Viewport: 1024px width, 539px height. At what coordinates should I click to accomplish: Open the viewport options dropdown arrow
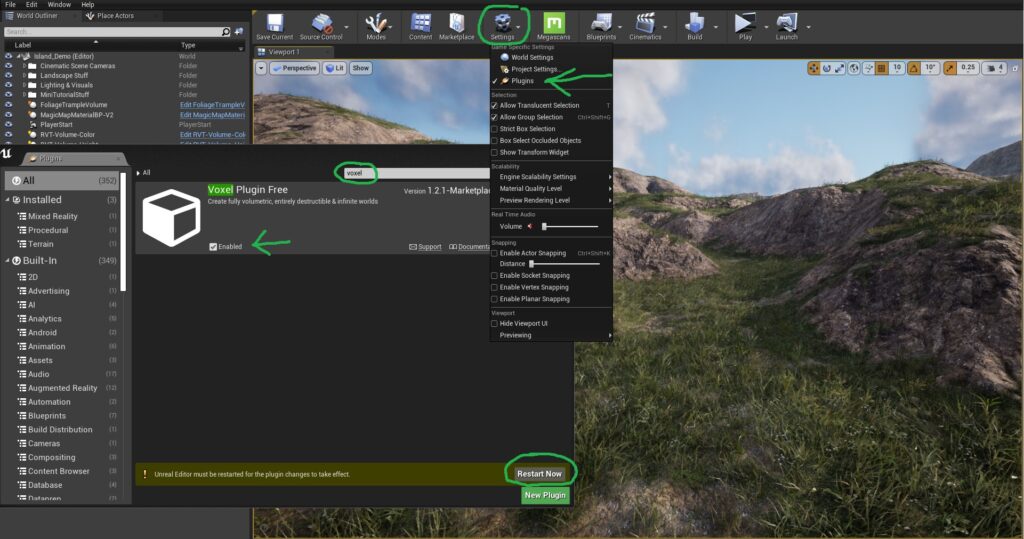tap(261, 68)
